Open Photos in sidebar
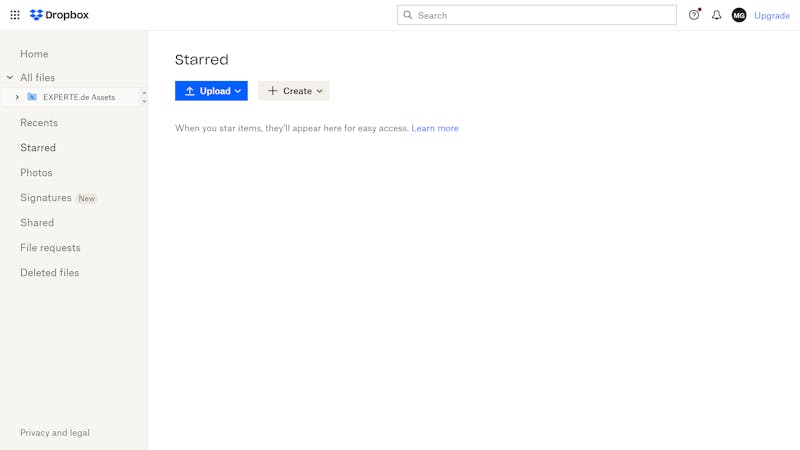This screenshot has height=450, width=800. click(x=36, y=172)
